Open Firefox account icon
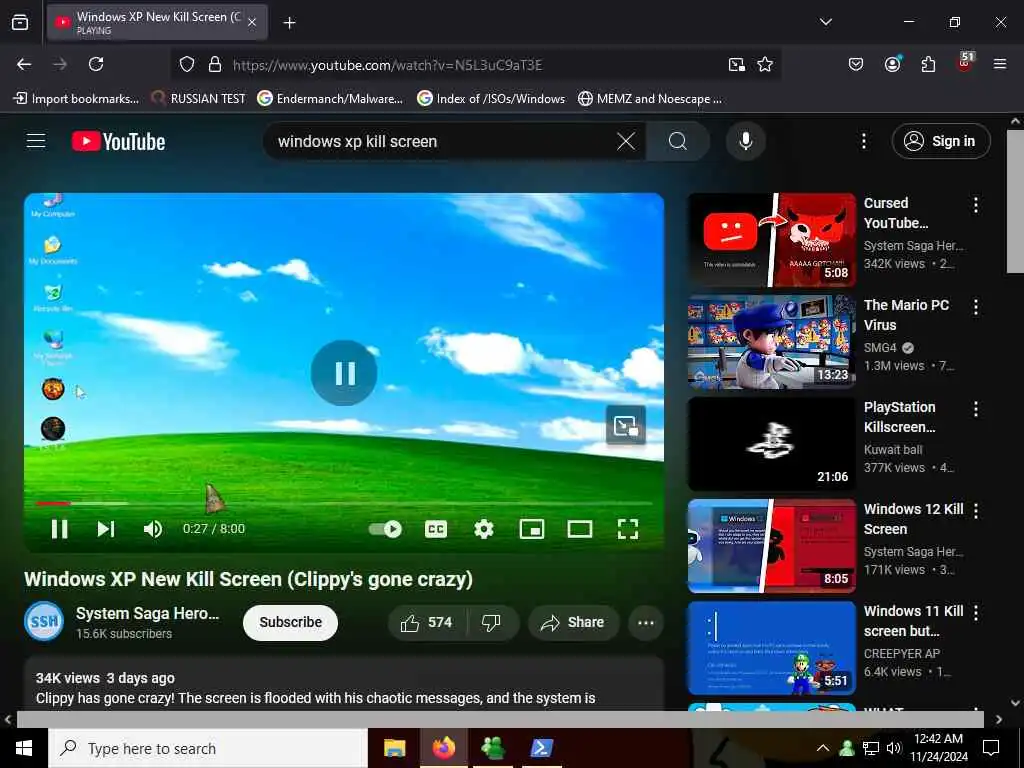This screenshot has height=768, width=1024. (892, 64)
